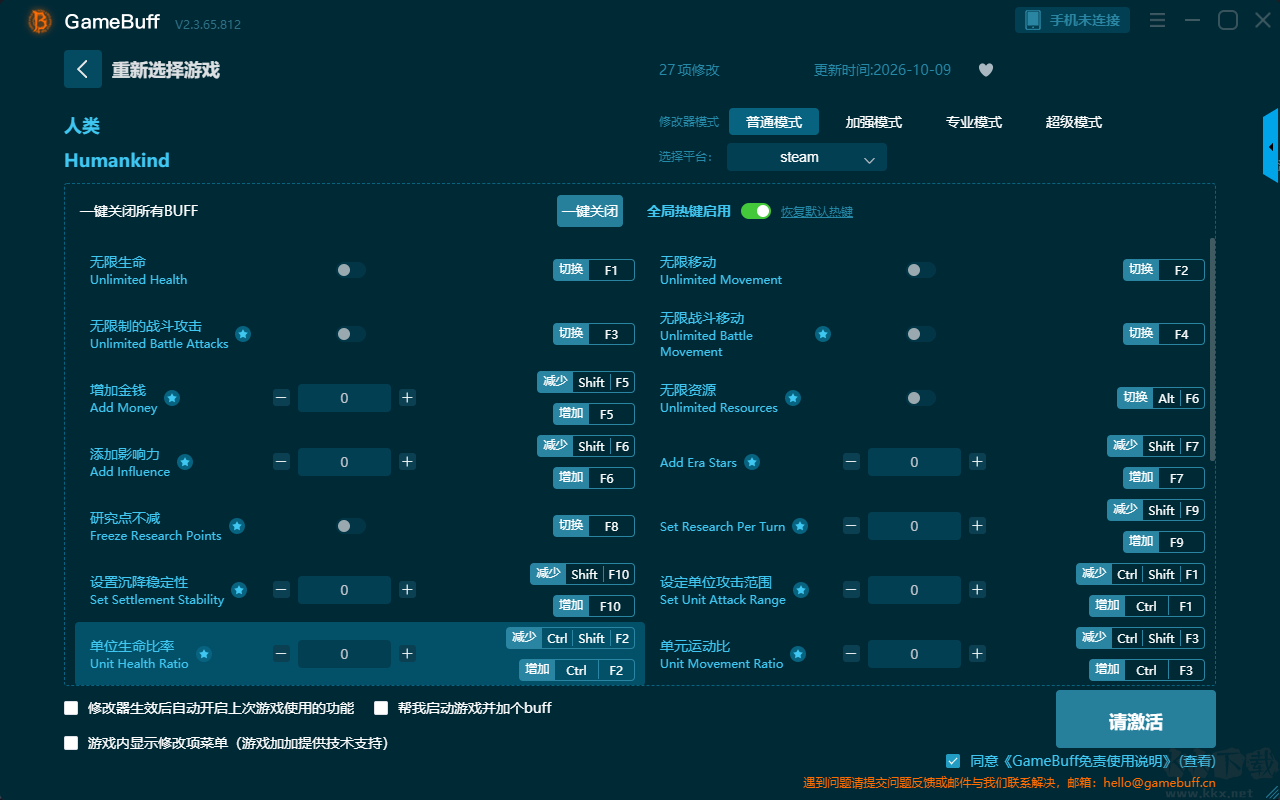
Task: Click the 请激活 activate button
Action: [x=1136, y=721]
